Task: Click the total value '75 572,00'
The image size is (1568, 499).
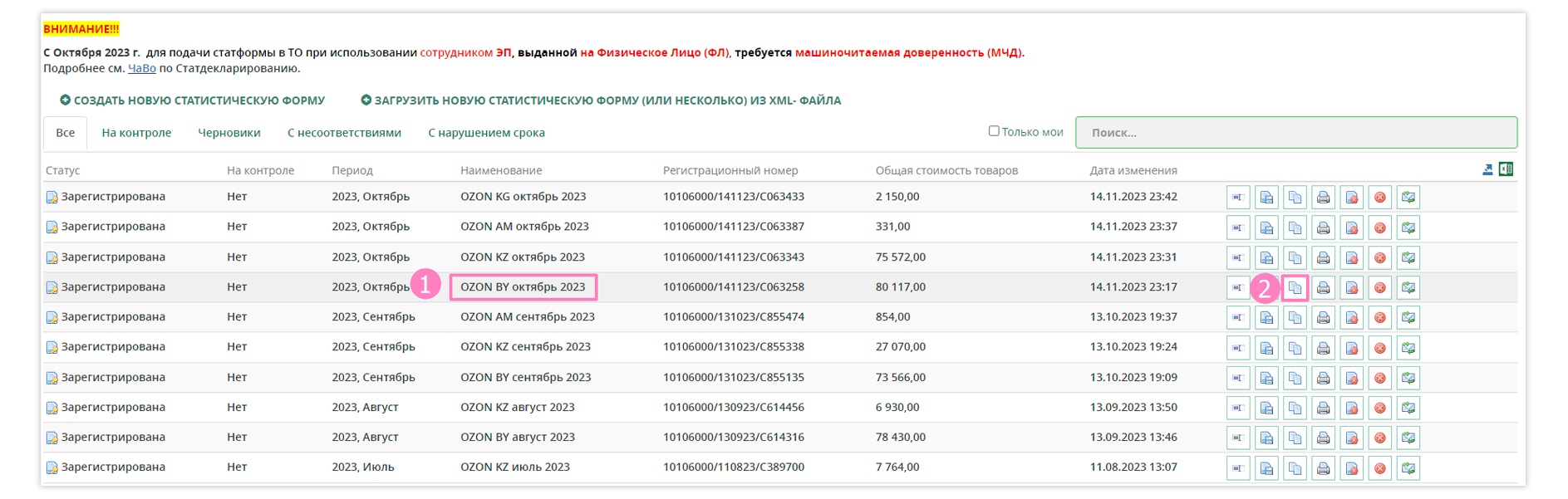Action: tap(901, 257)
